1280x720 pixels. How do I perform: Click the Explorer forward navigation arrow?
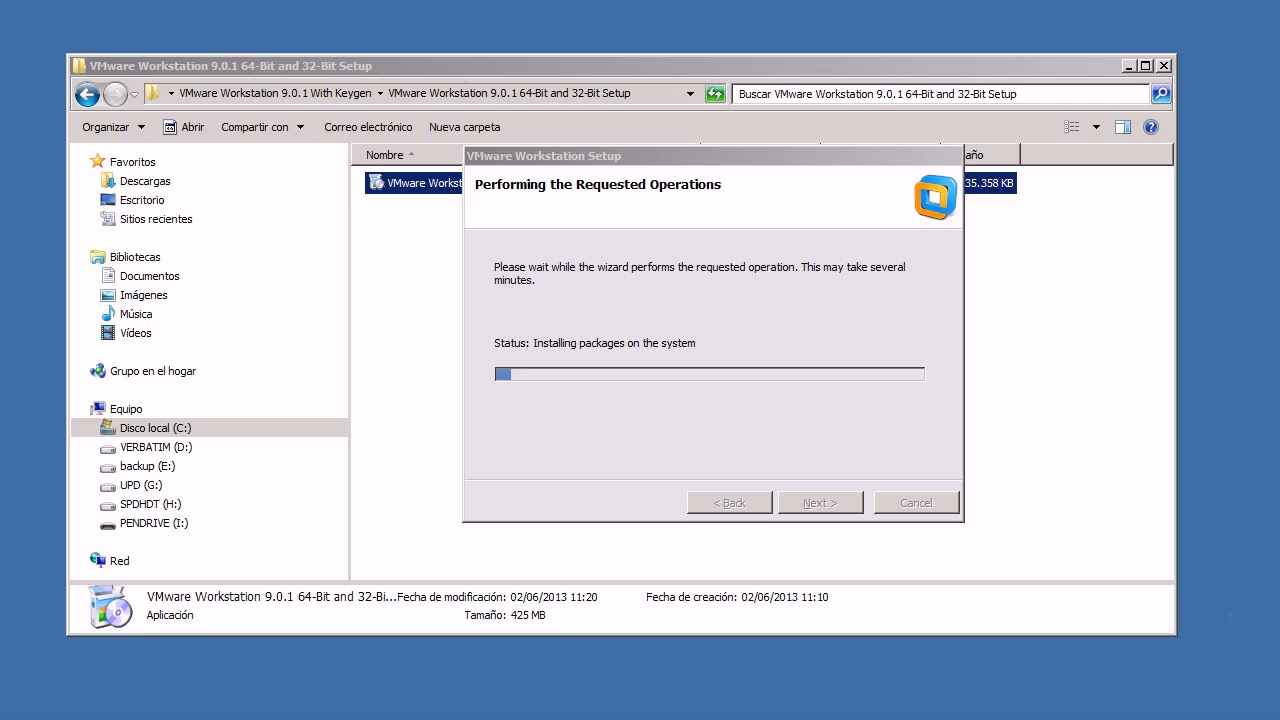115,94
